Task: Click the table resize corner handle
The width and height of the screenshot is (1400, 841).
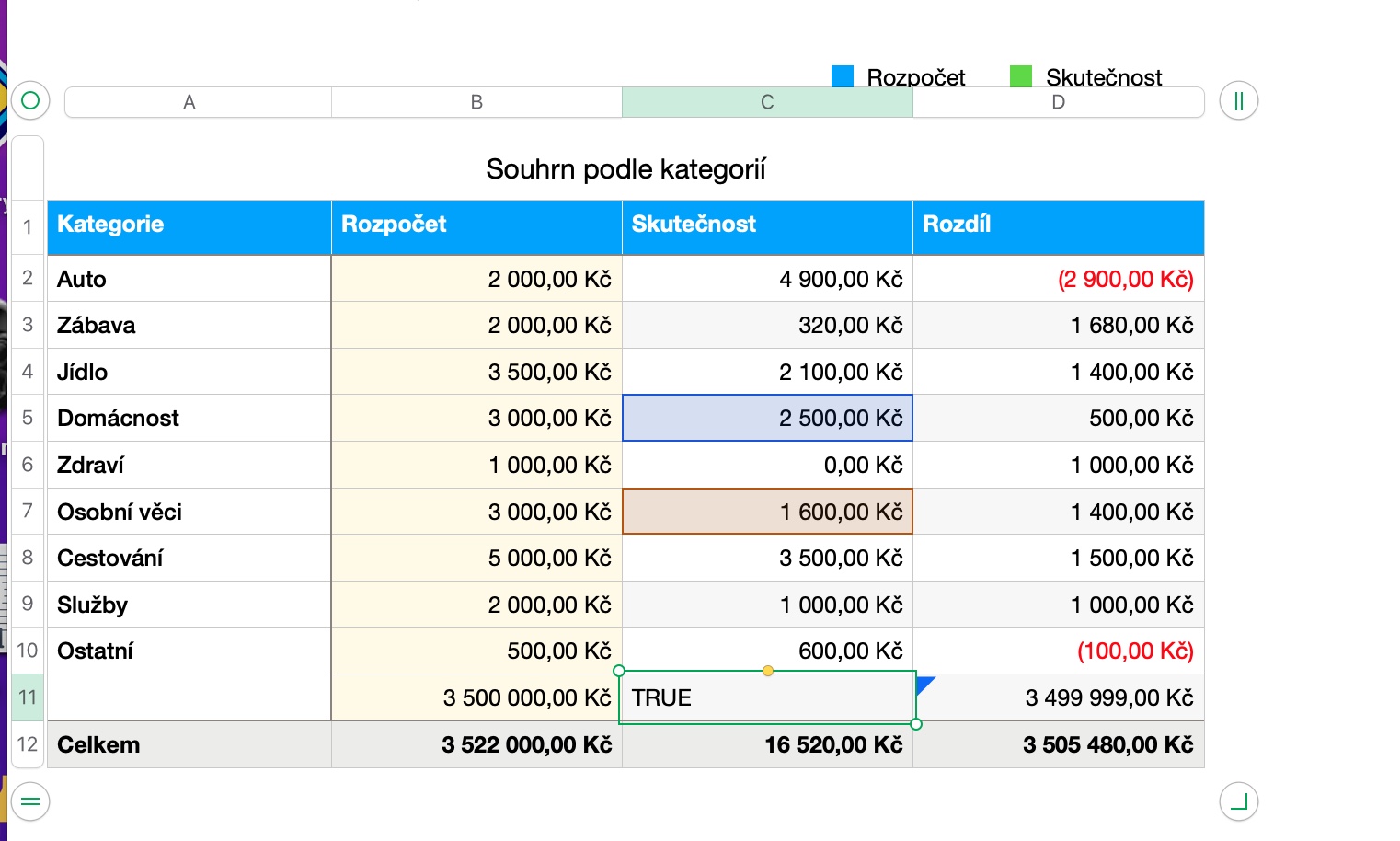Action: [1238, 801]
